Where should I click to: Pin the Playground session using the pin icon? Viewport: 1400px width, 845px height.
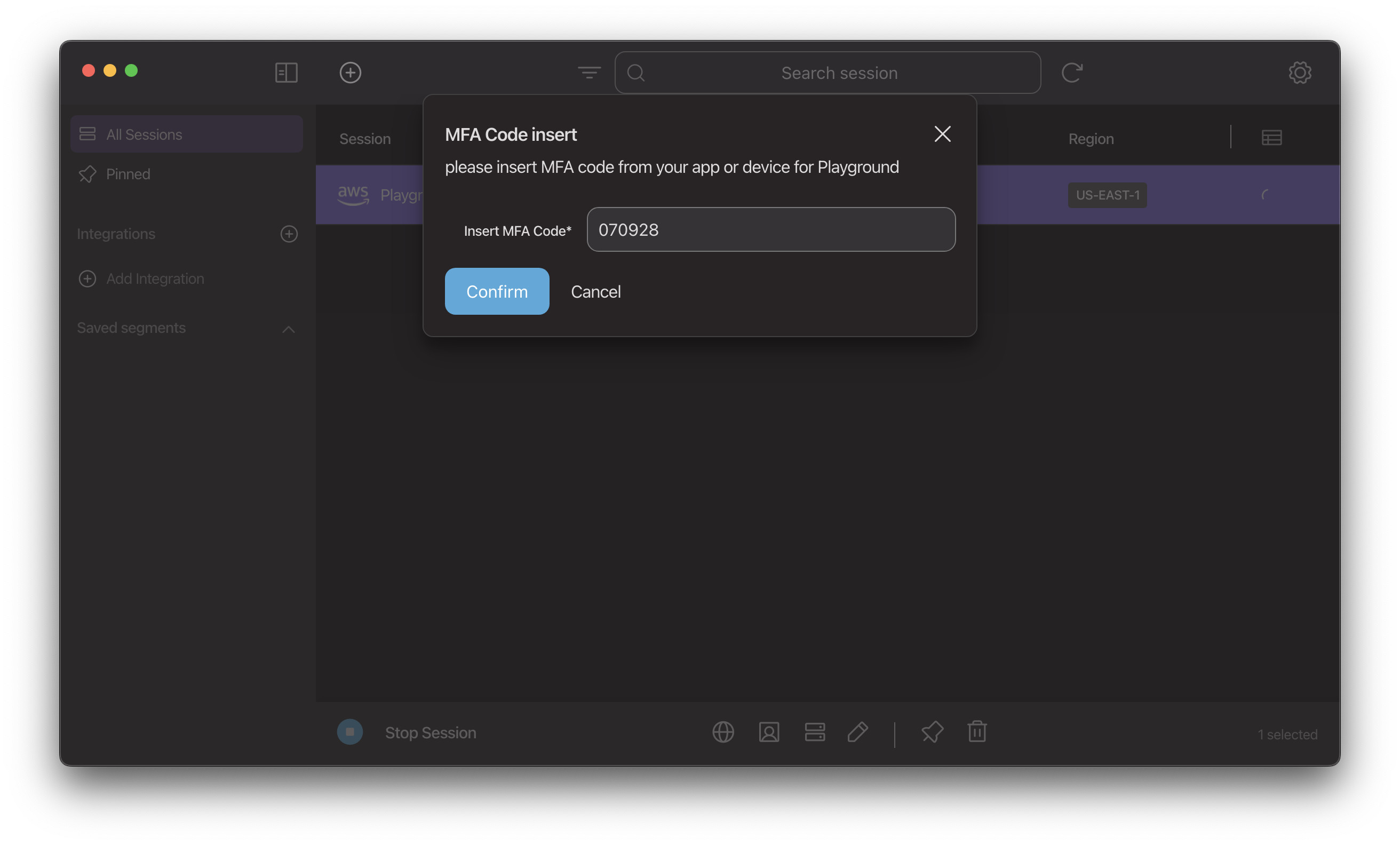[x=932, y=732]
